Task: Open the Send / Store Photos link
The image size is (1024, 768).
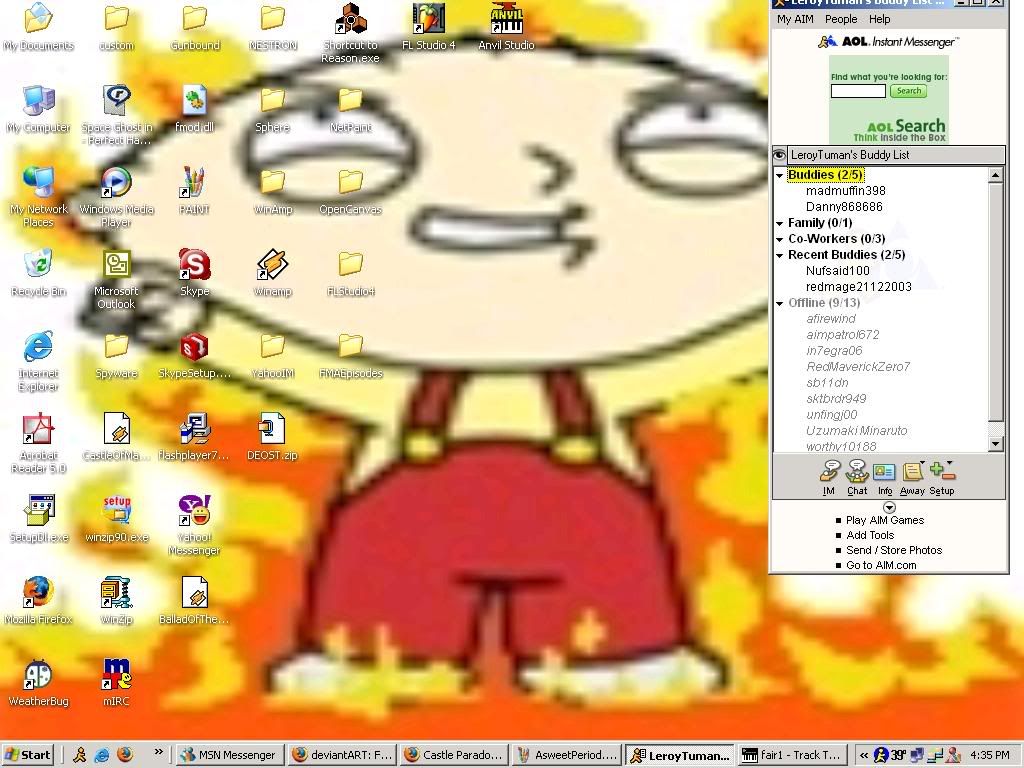Action: pyautogui.click(x=894, y=551)
